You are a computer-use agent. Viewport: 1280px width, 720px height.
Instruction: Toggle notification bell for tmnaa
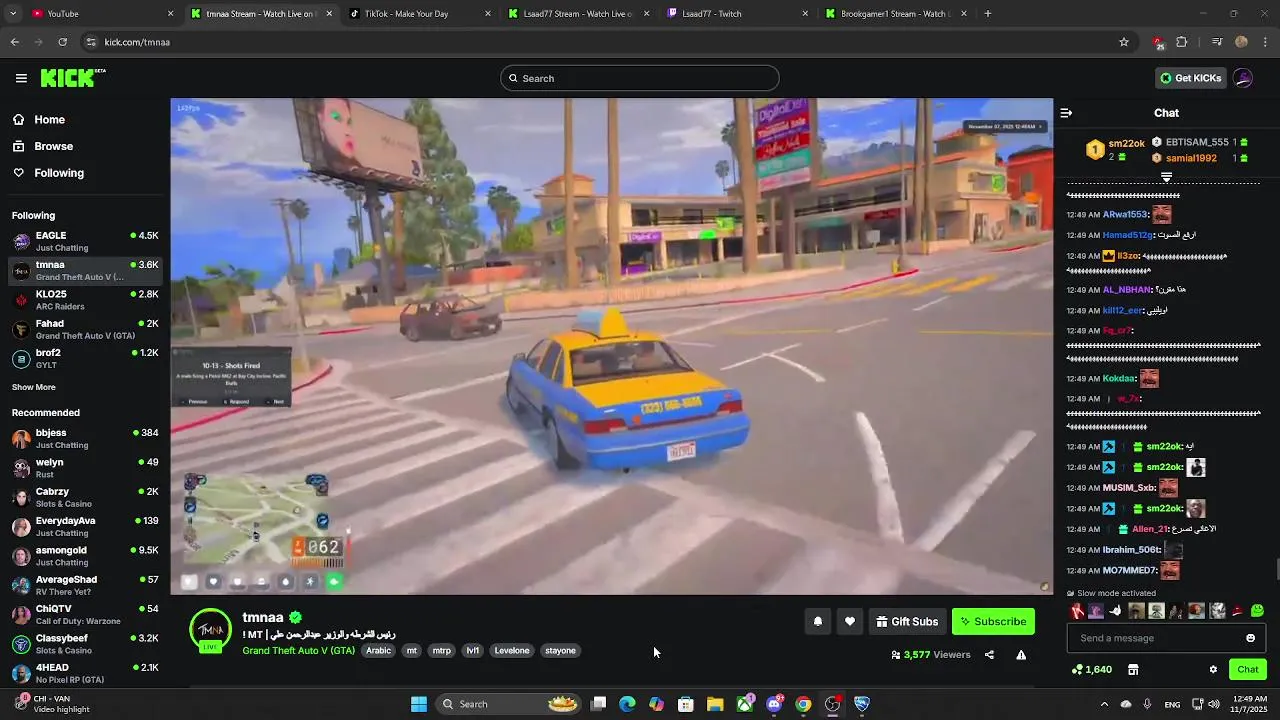(817, 621)
